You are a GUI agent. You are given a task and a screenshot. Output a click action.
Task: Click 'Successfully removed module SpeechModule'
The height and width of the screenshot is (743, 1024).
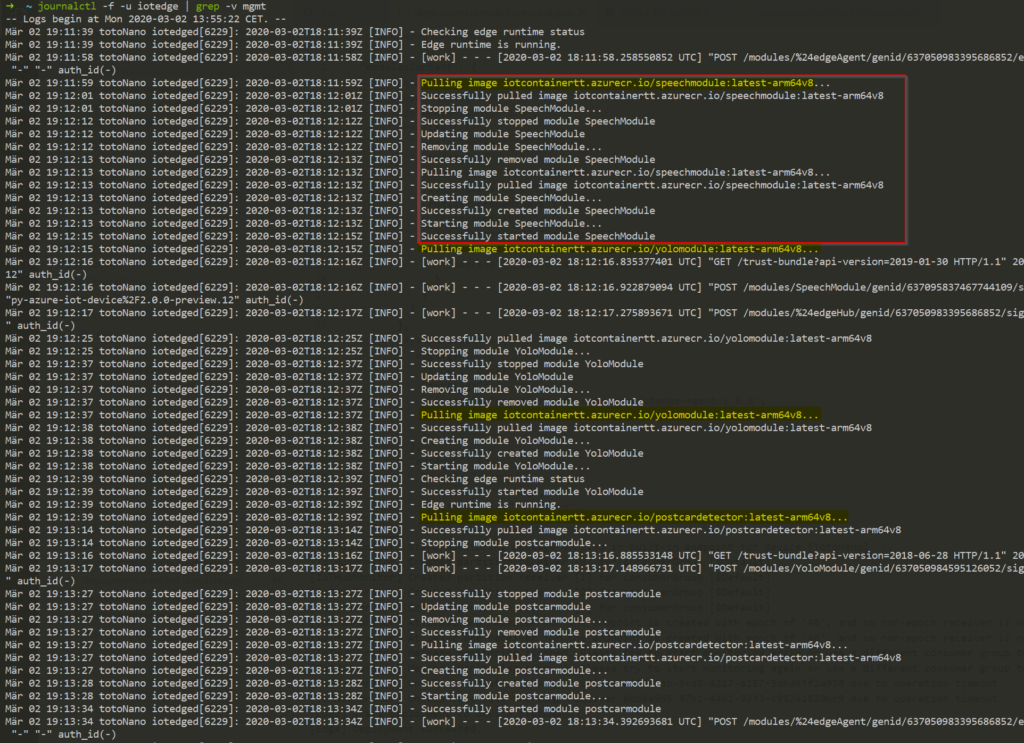click(x=537, y=160)
